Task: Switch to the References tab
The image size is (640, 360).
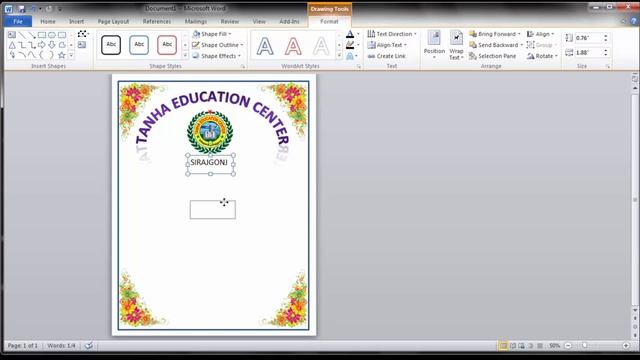Action: 157,21
